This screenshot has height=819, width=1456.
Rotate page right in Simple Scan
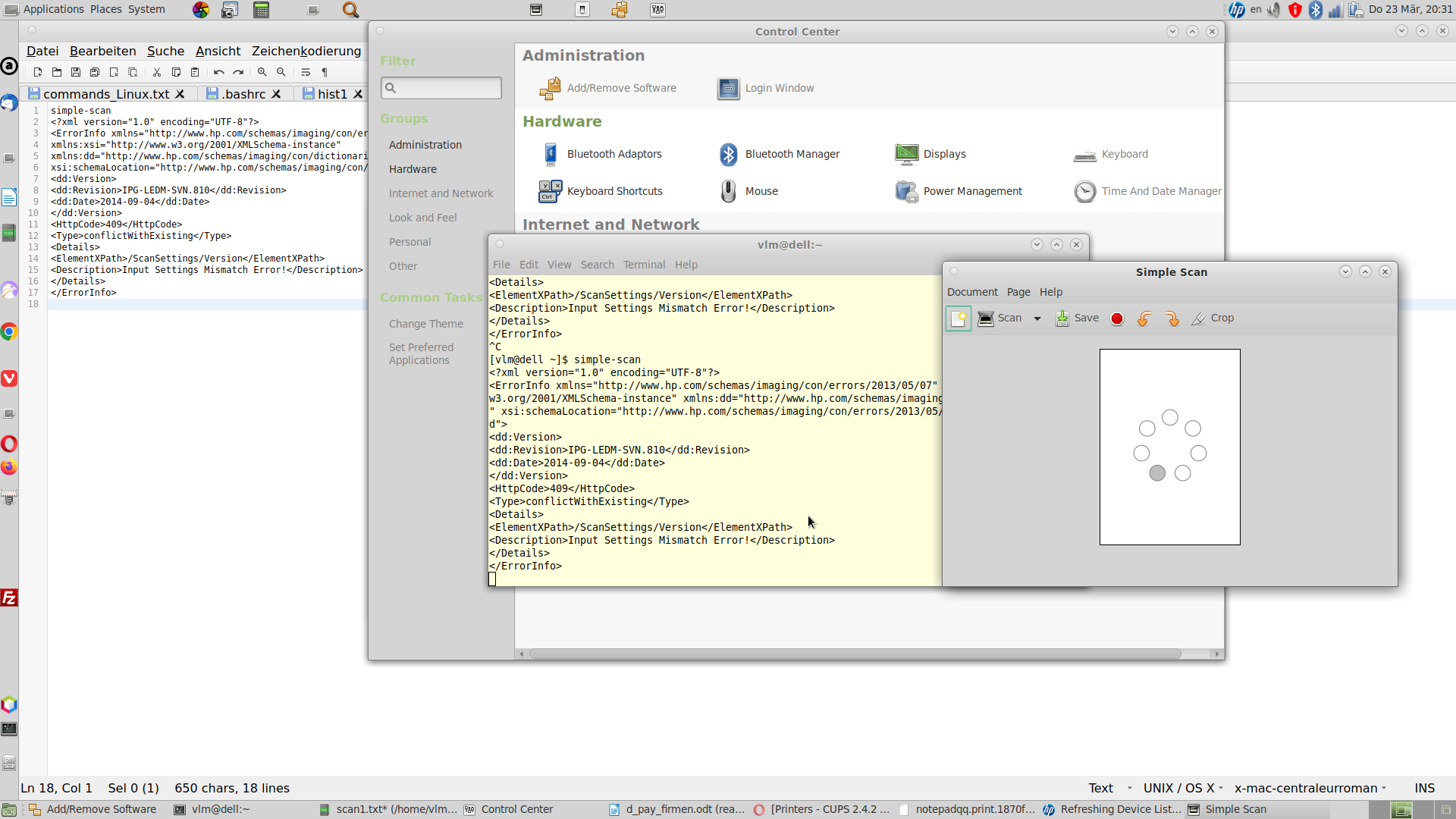point(1172,318)
